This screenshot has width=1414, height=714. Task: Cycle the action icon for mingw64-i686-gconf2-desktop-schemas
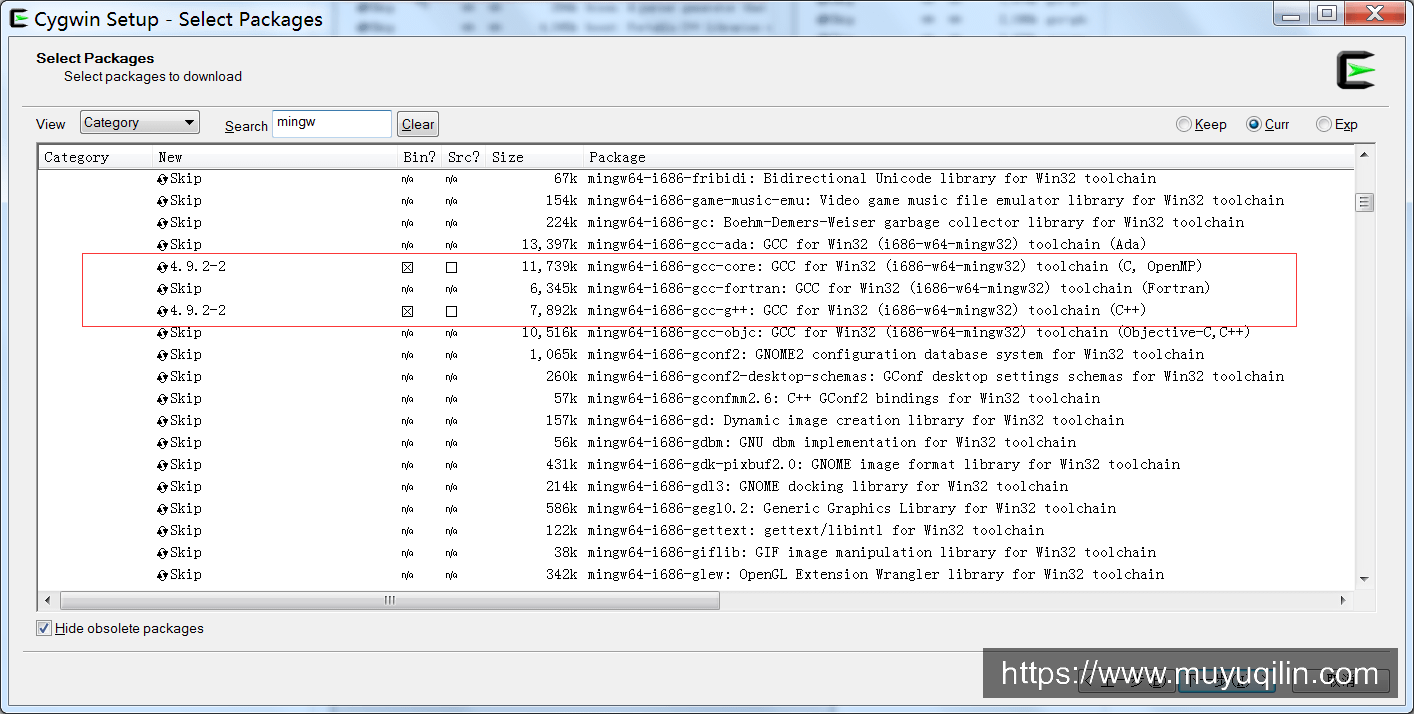pyautogui.click(x=162, y=377)
